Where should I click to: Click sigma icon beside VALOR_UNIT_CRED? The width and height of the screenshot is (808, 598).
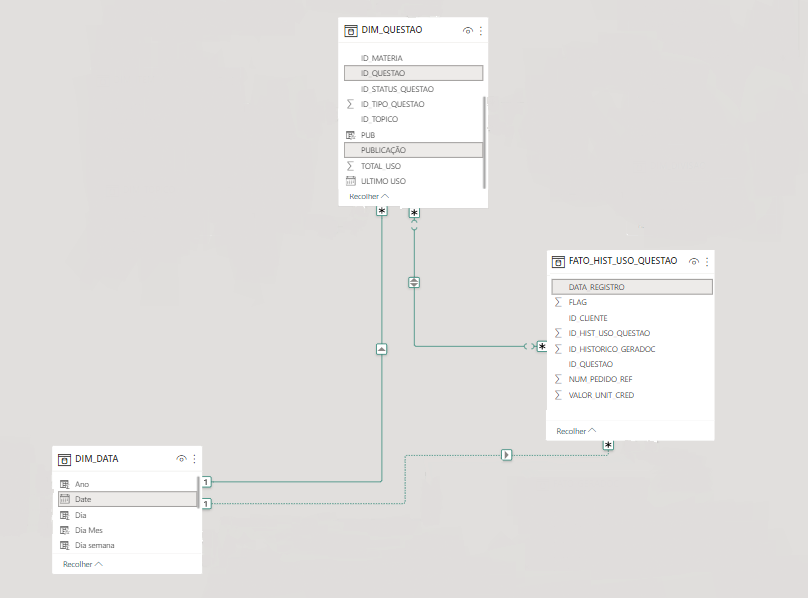click(558, 395)
